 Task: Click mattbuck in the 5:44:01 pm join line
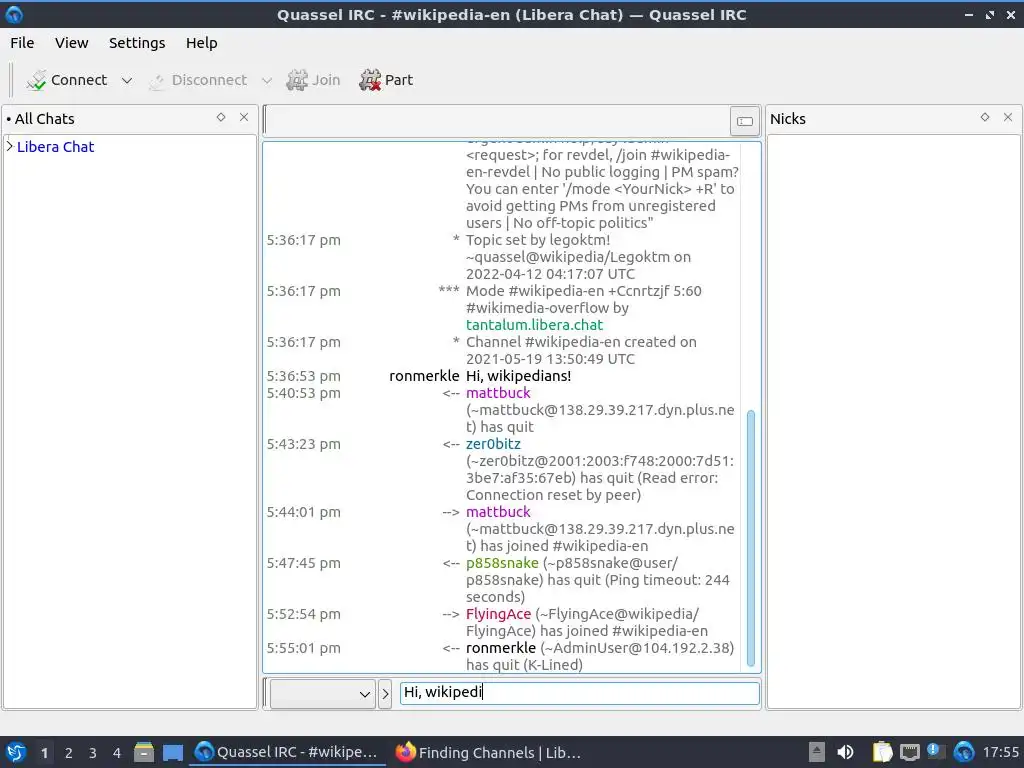tap(498, 512)
